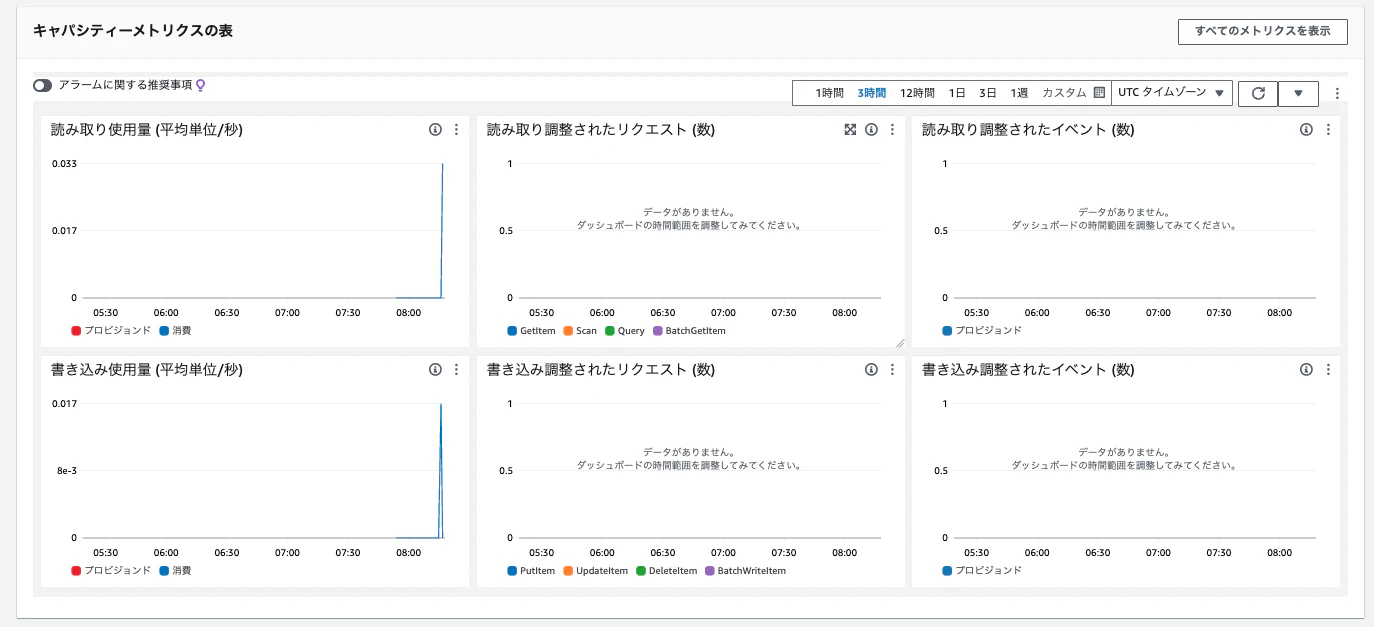The height and width of the screenshot is (627, 1374).
Task: Click the spike in 読み取り使用量 chart
Action: (442, 230)
